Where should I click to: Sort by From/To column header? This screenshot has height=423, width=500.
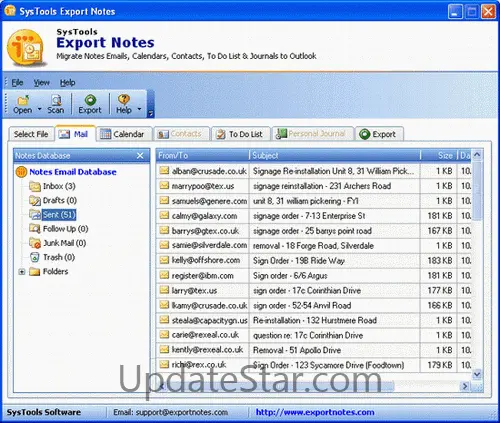(202, 155)
